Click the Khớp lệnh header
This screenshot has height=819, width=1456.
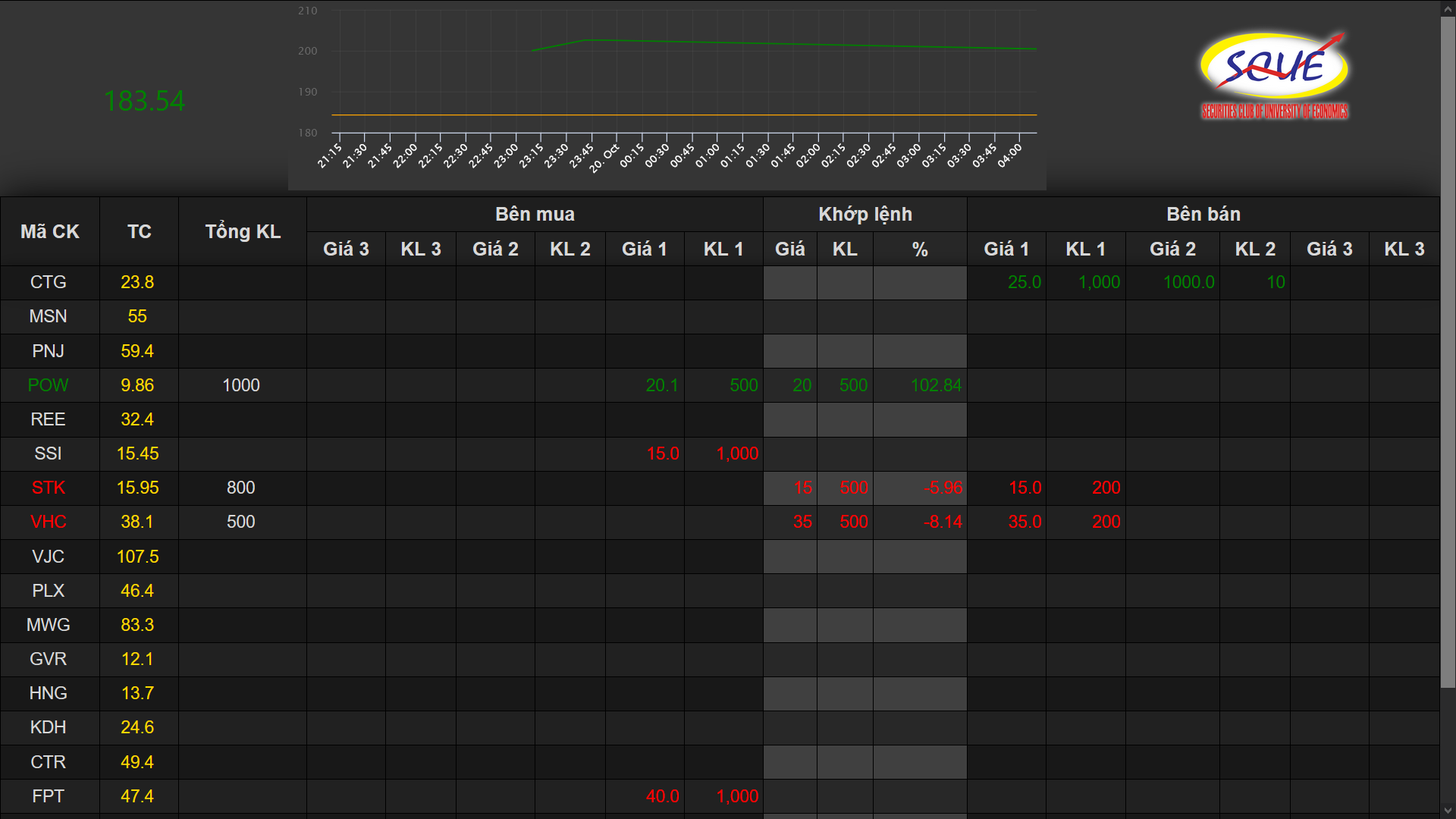tap(864, 214)
